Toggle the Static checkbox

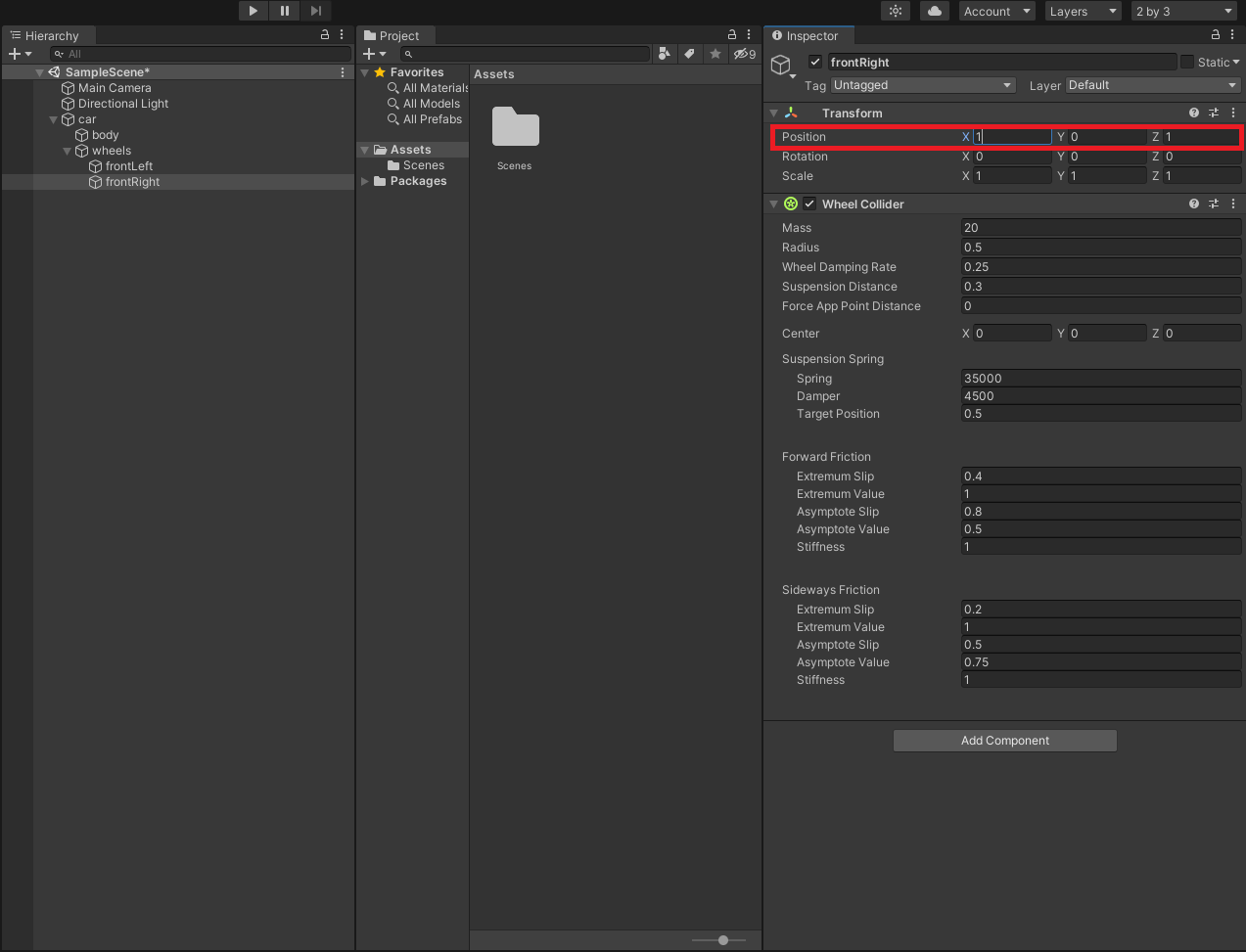[1187, 63]
